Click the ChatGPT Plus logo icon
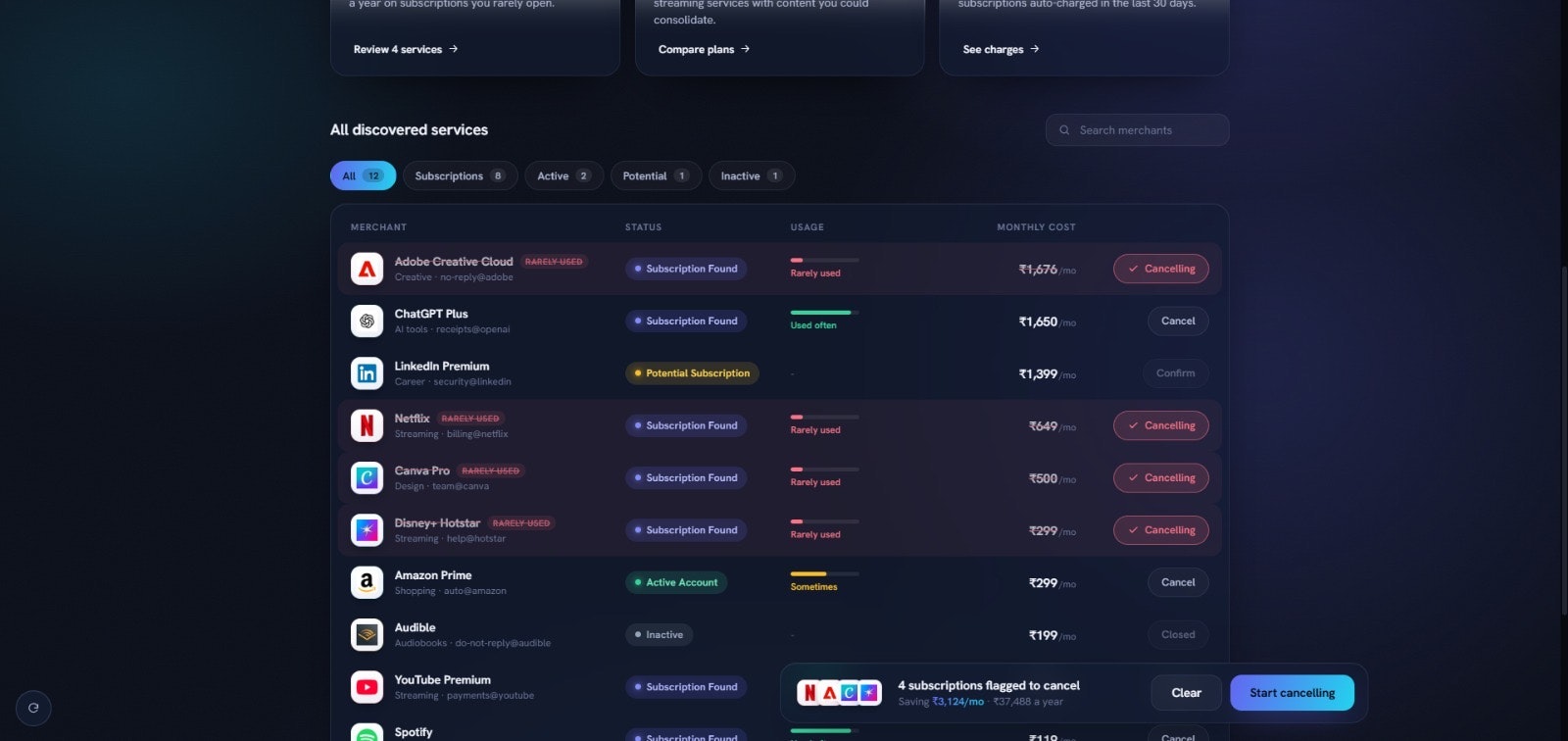Screen dimensions: 1568x741 coord(367,321)
